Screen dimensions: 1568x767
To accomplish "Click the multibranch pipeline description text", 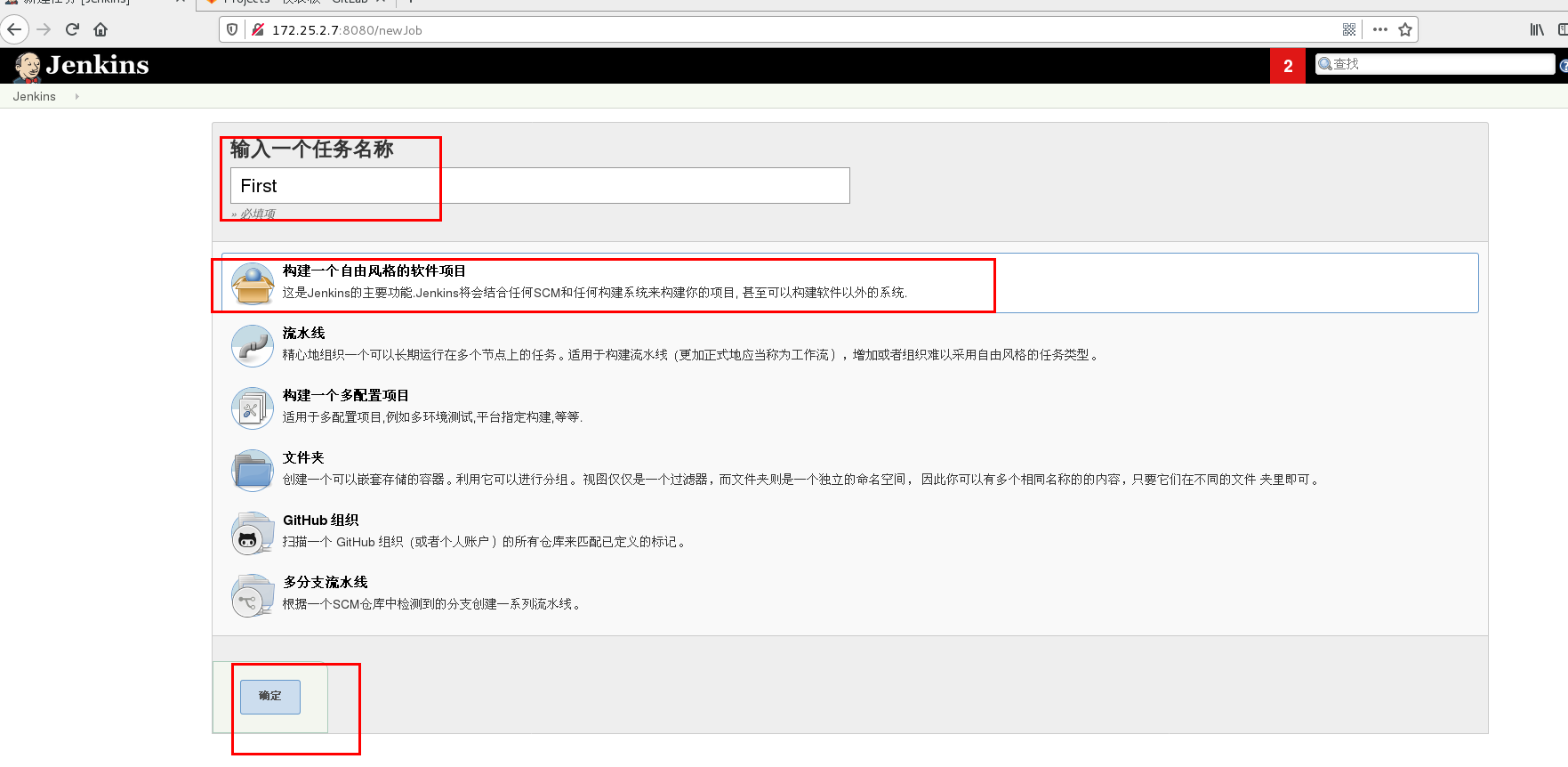I will 433,604.
